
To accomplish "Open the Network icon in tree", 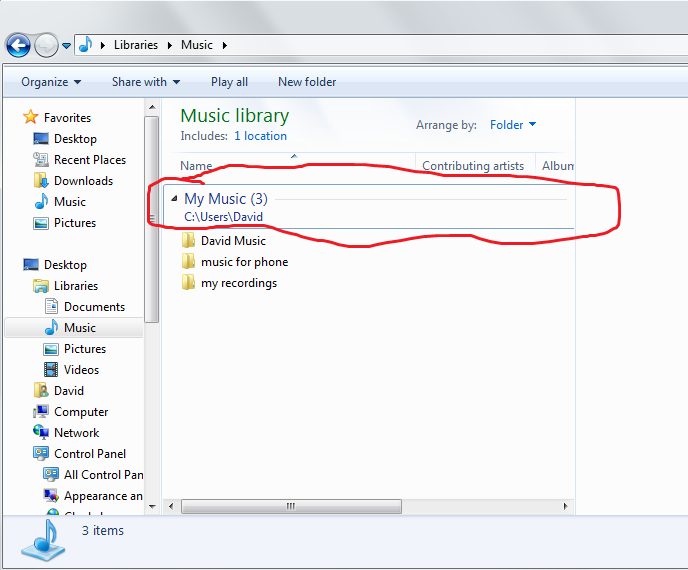I will (x=41, y=432).
